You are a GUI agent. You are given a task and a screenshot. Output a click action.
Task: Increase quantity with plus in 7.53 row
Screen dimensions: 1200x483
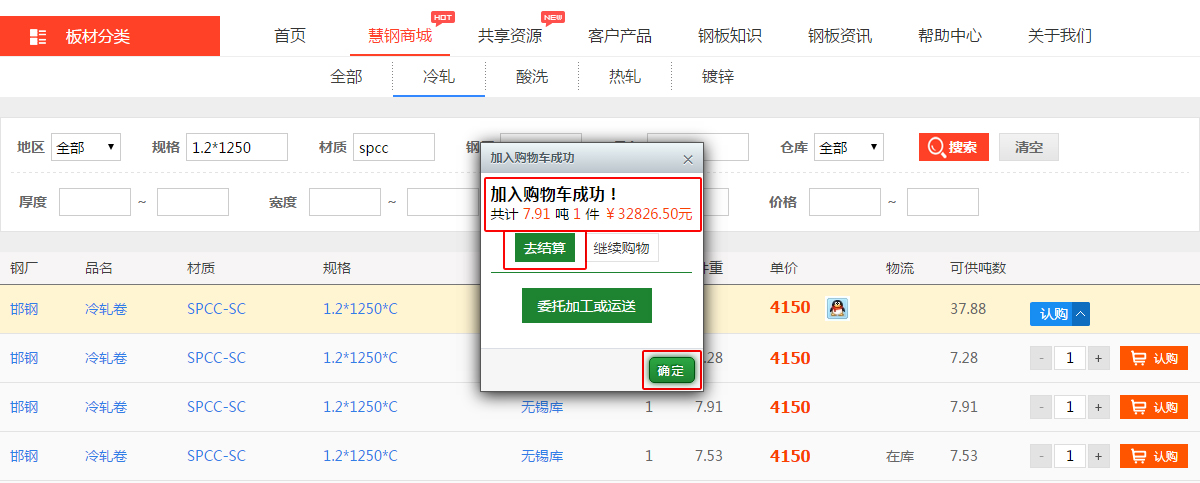1098,456
